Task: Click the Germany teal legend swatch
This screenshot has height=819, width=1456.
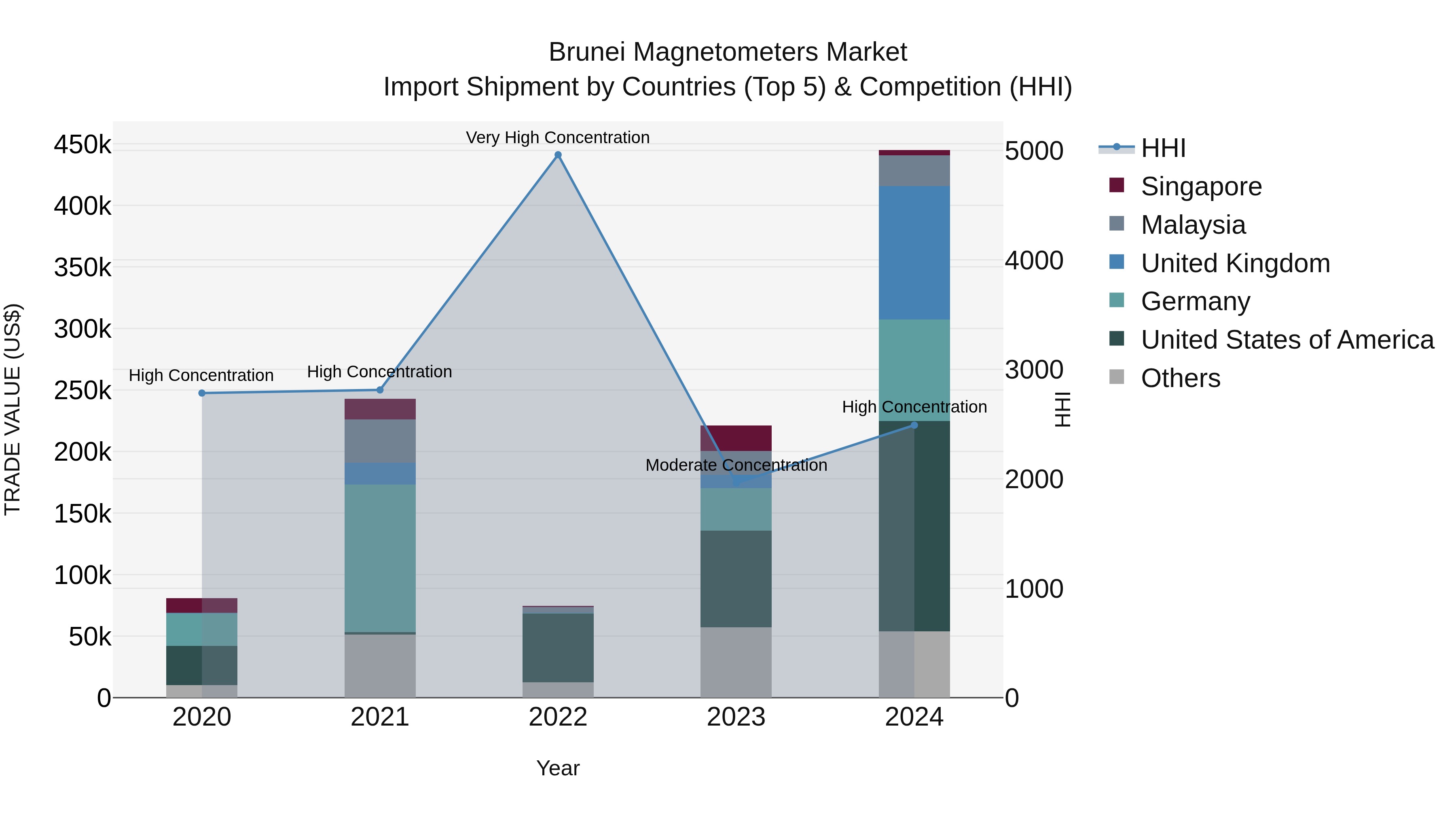Action: [1117, 300]
